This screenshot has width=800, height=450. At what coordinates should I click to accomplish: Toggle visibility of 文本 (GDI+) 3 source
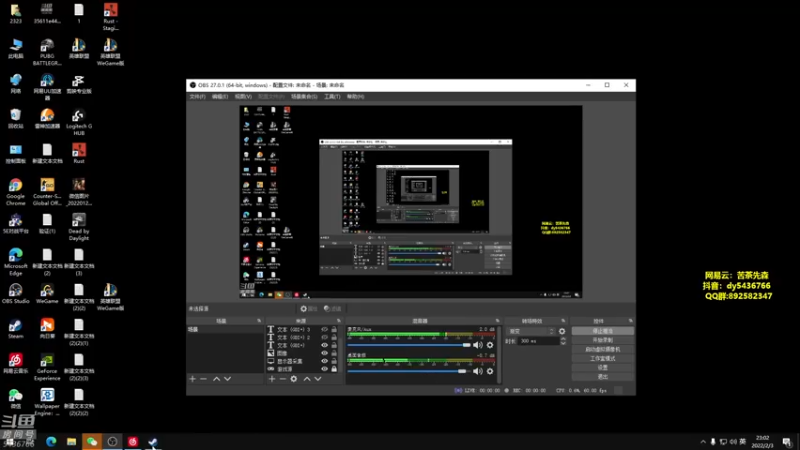coord(324,330)
